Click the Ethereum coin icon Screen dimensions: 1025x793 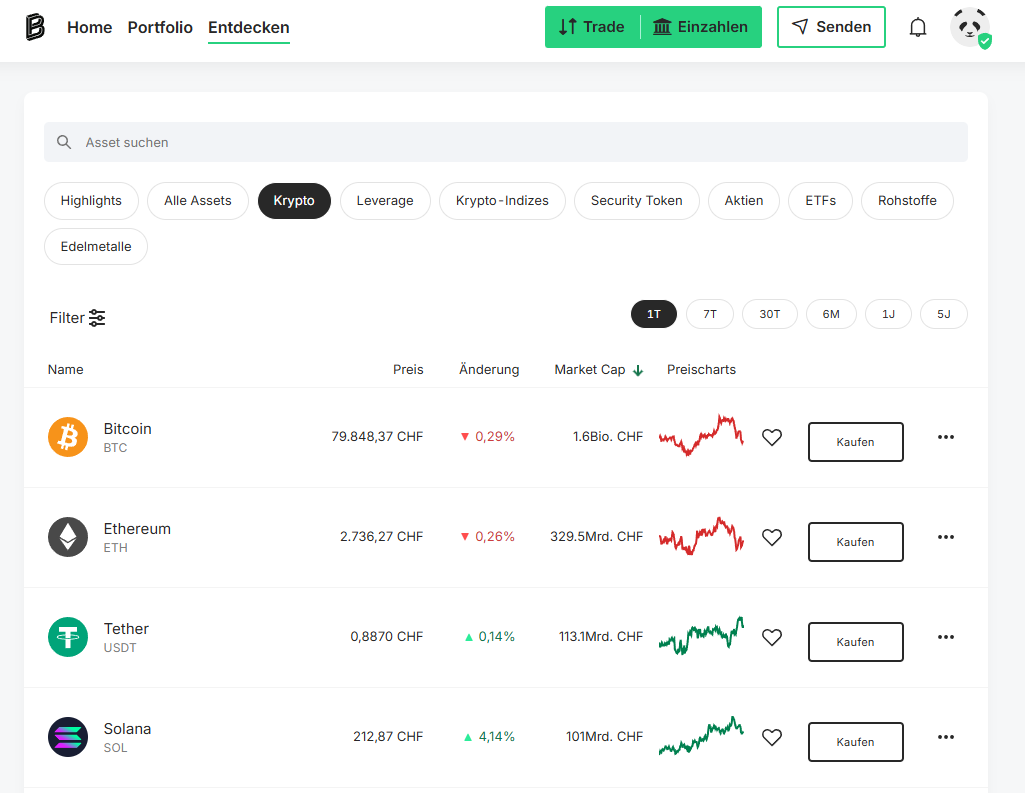pos(68,537)
